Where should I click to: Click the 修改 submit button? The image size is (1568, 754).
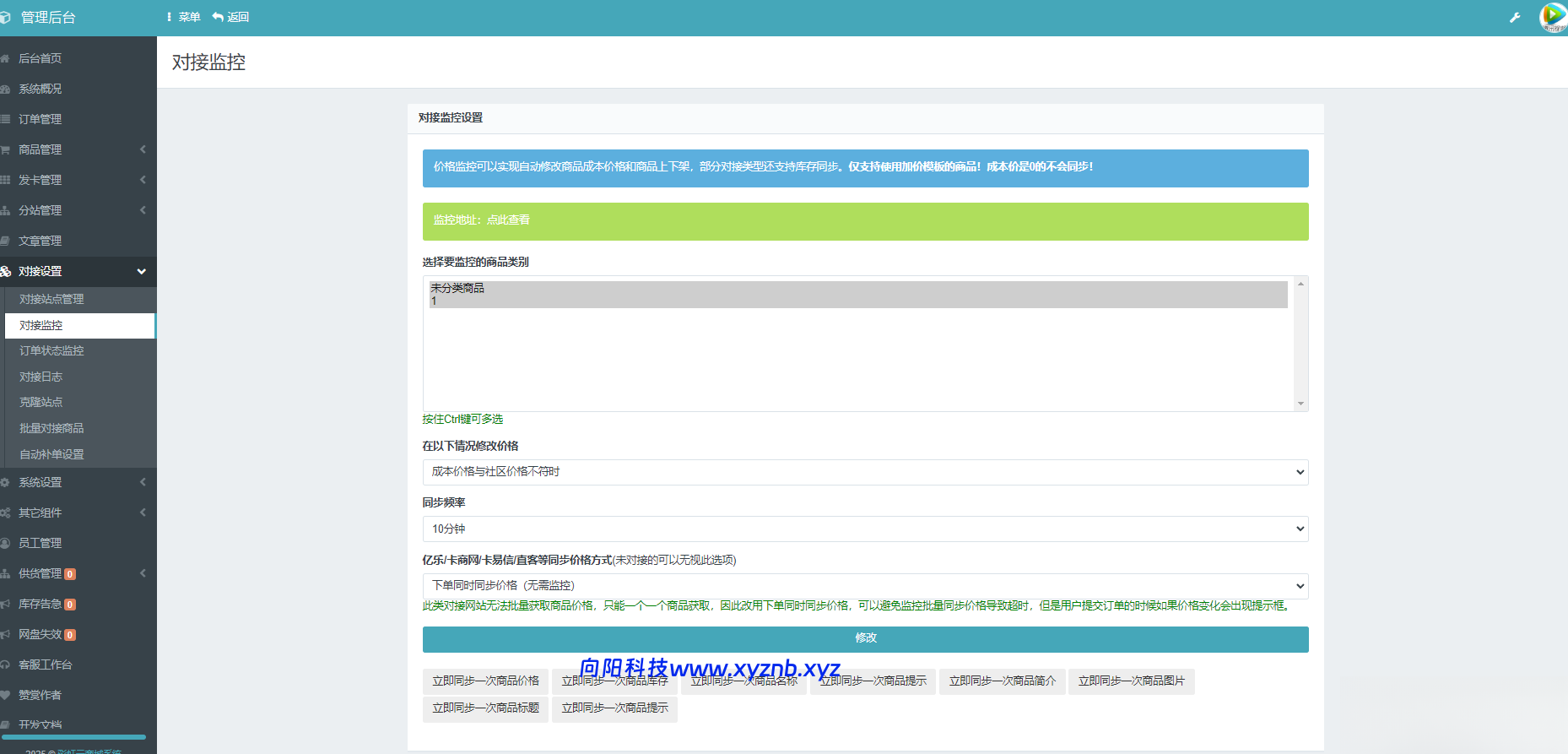[x=865, y=639]
